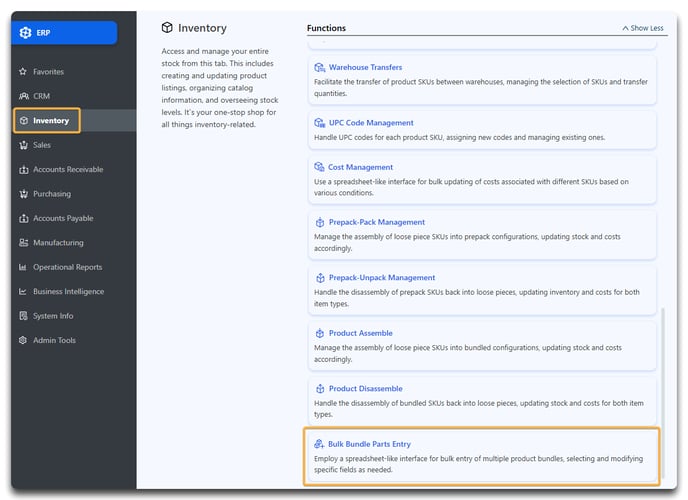Screen dimensions: 688x500
Task: Go to Business Intelligence section
Action: coord(68,292)
